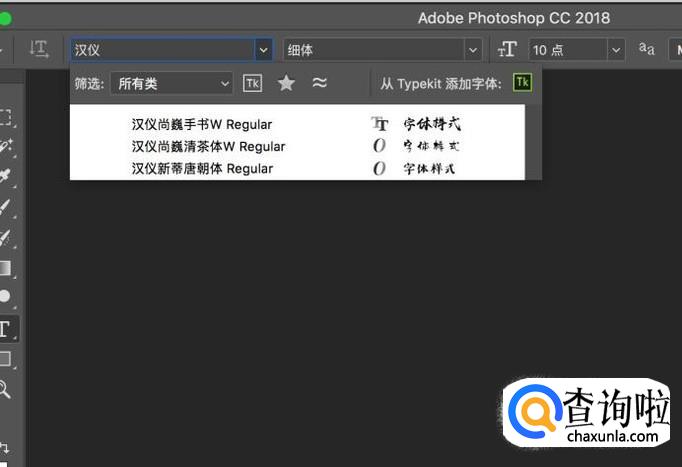The width and height of the screenshot is (682, 467).
Task: Select the Rectangular Marquee tool
Action: pyautogui.click(x=5, y=117)
